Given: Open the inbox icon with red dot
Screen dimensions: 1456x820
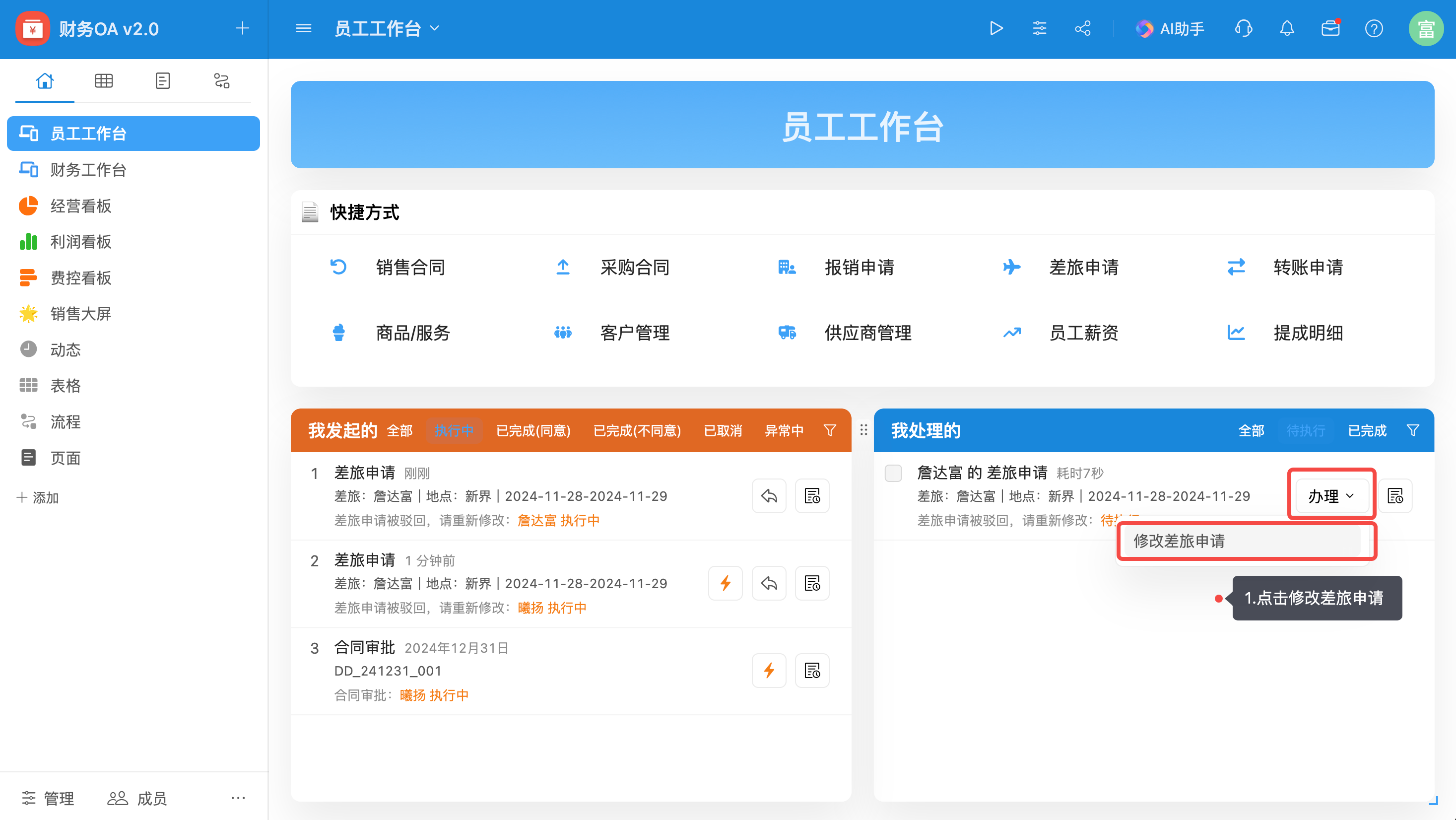Looking at the screenshot, I should (x=1330, y=28).
